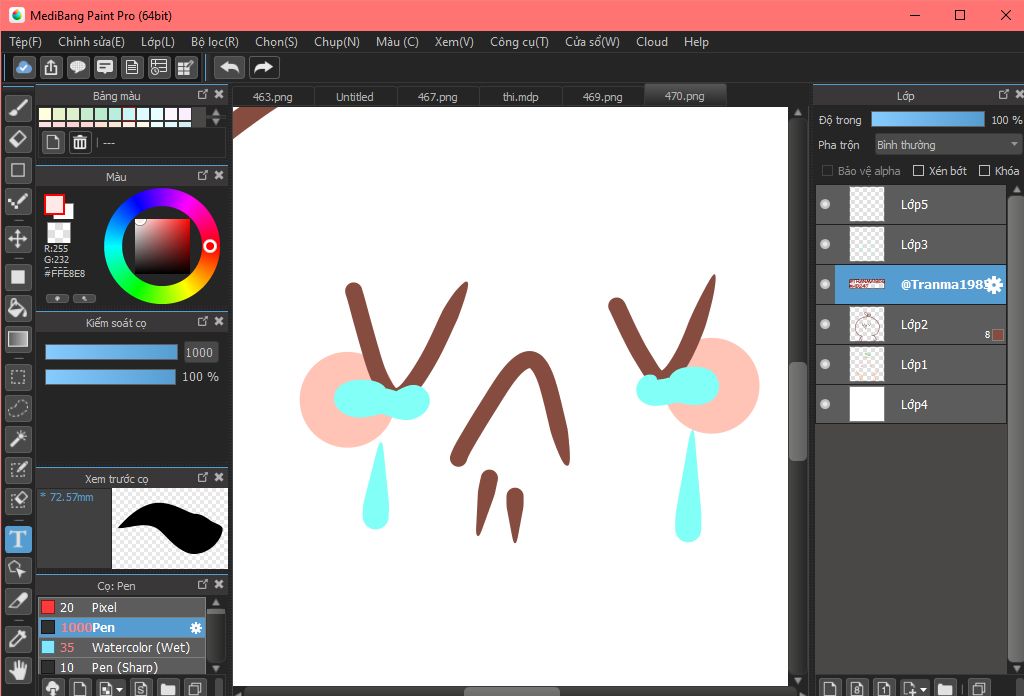Toggle Khóa checkbox
Viewport: 1024px width, 696px height.
point(984,170)
